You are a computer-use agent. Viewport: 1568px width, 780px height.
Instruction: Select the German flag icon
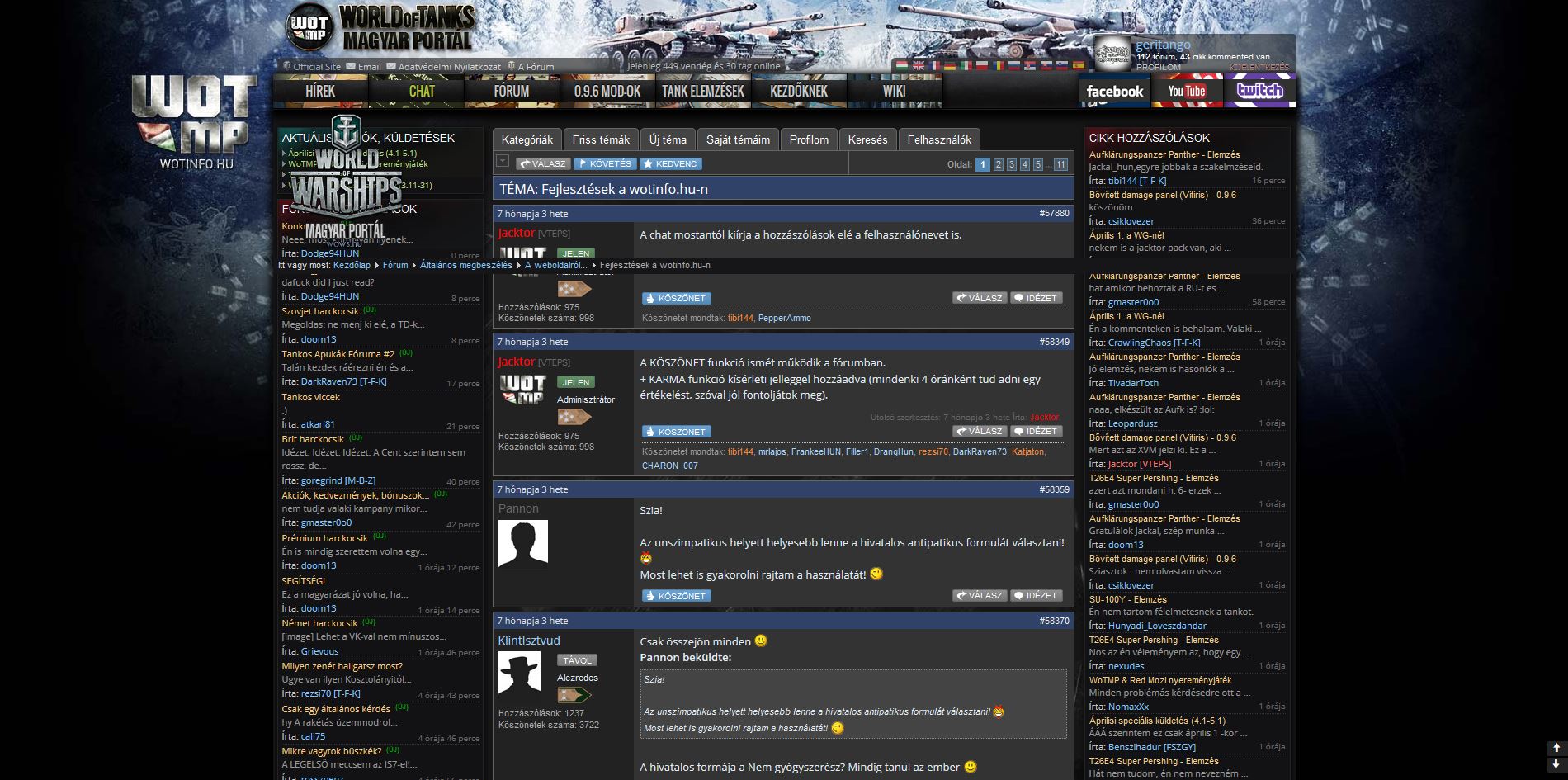click(x=950, y=65)
